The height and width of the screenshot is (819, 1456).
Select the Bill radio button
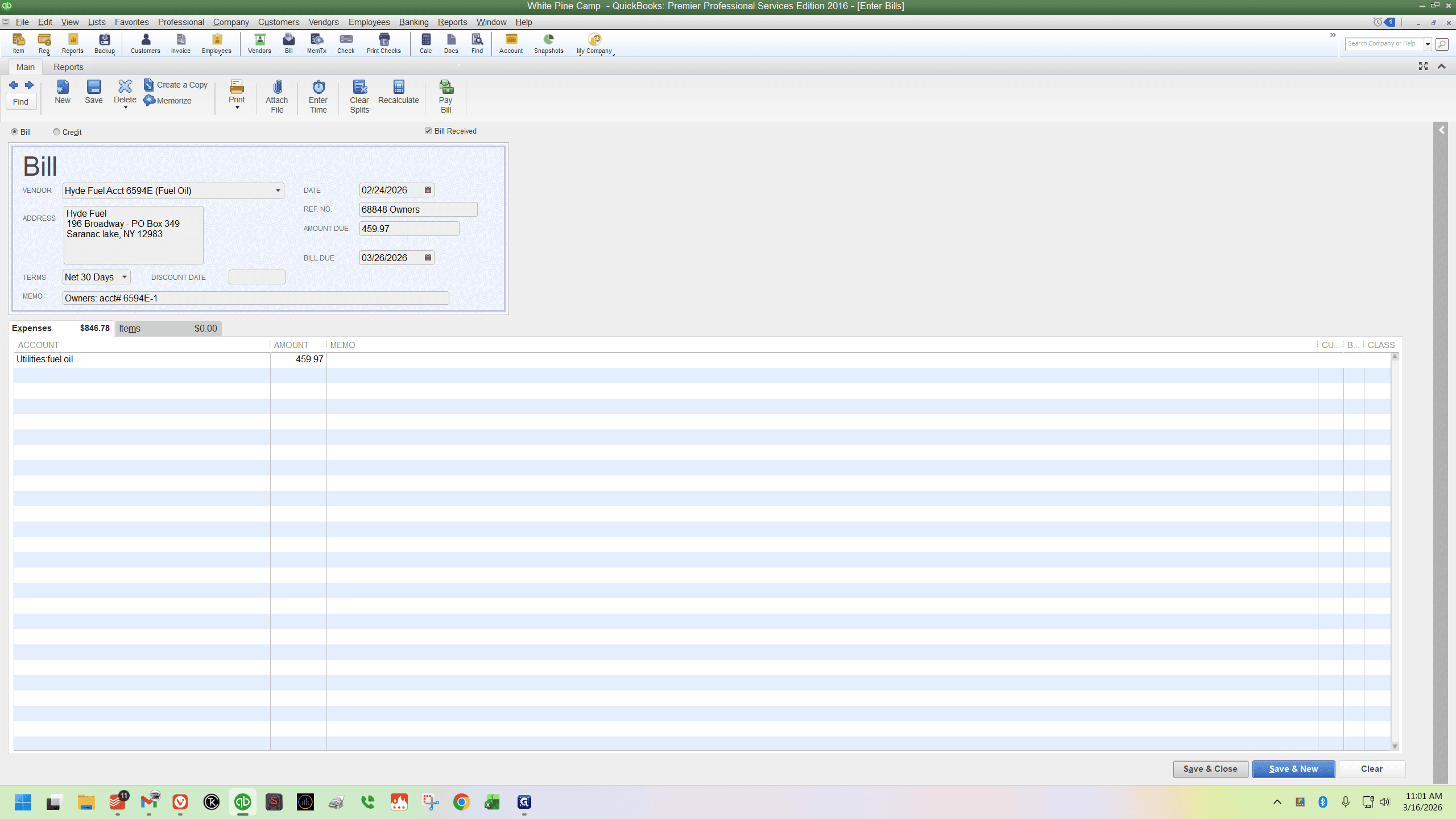(x=15, y=132)
